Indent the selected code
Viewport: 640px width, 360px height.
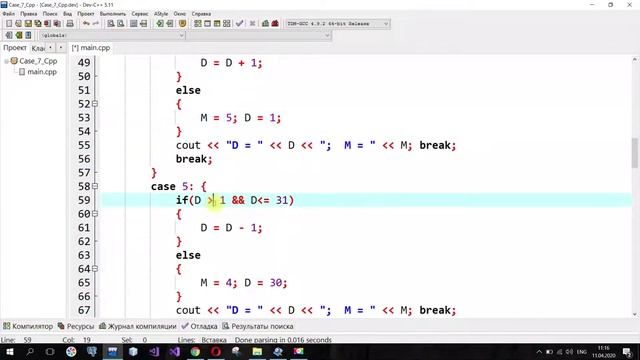160,24
